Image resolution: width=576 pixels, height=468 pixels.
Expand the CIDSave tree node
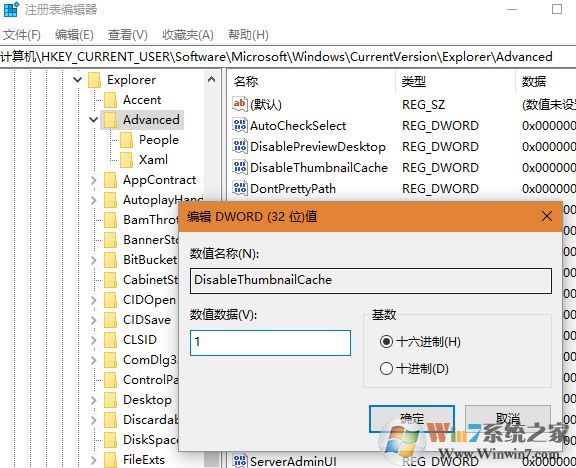pyautogui.click(x=94, y=320)
